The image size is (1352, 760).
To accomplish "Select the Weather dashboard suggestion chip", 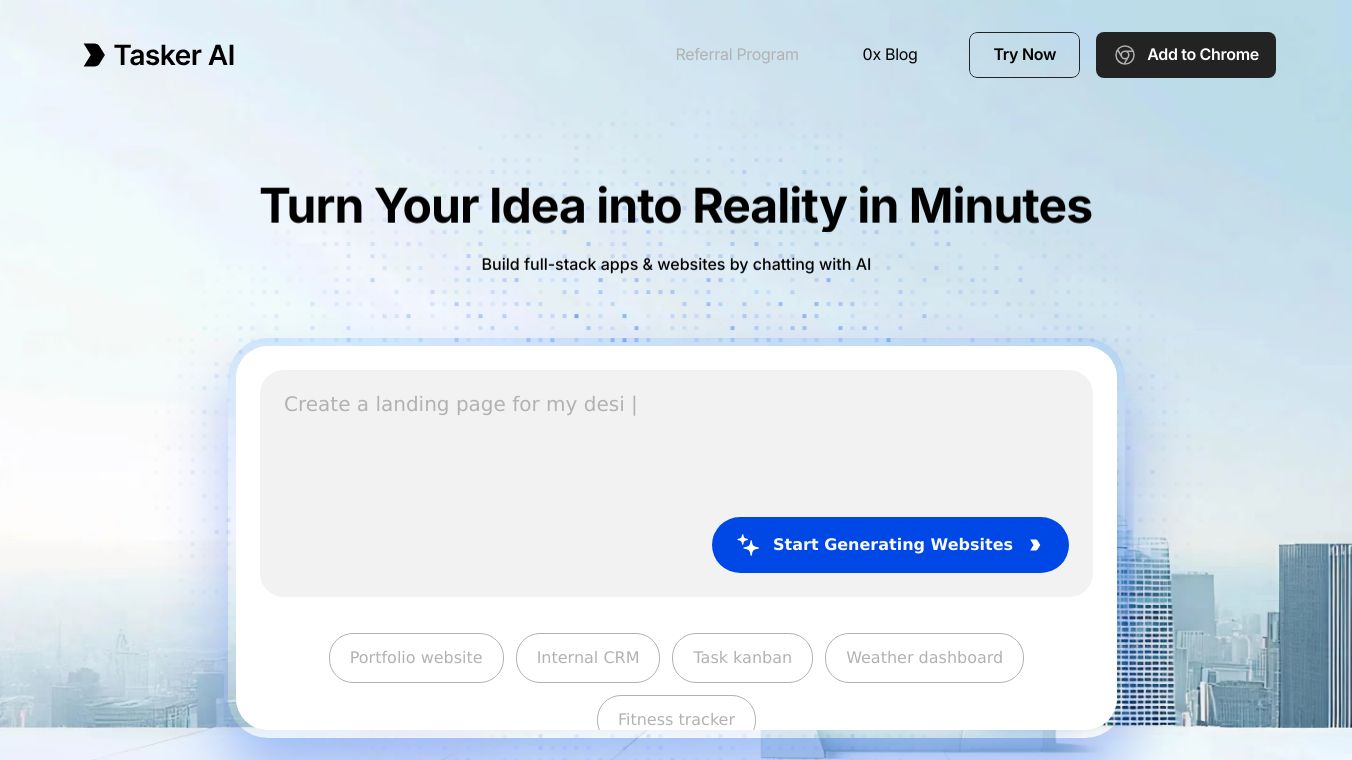I will click(x=924, y=658).
